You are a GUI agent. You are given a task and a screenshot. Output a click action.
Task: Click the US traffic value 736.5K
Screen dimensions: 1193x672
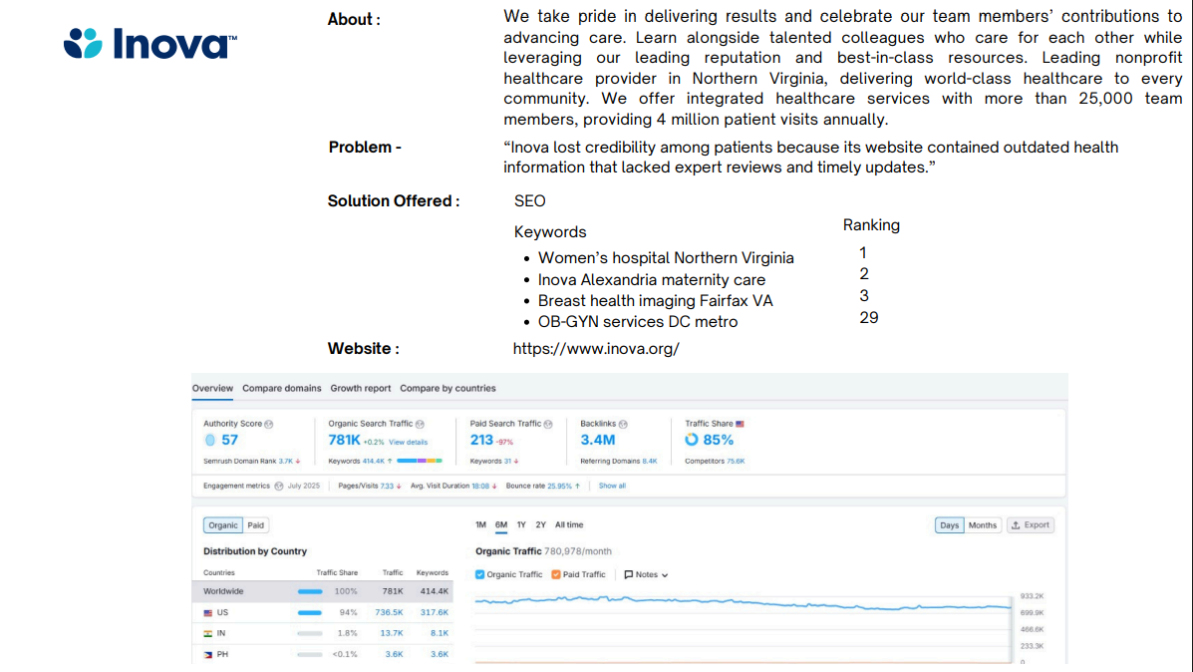[x=389, y=613]
